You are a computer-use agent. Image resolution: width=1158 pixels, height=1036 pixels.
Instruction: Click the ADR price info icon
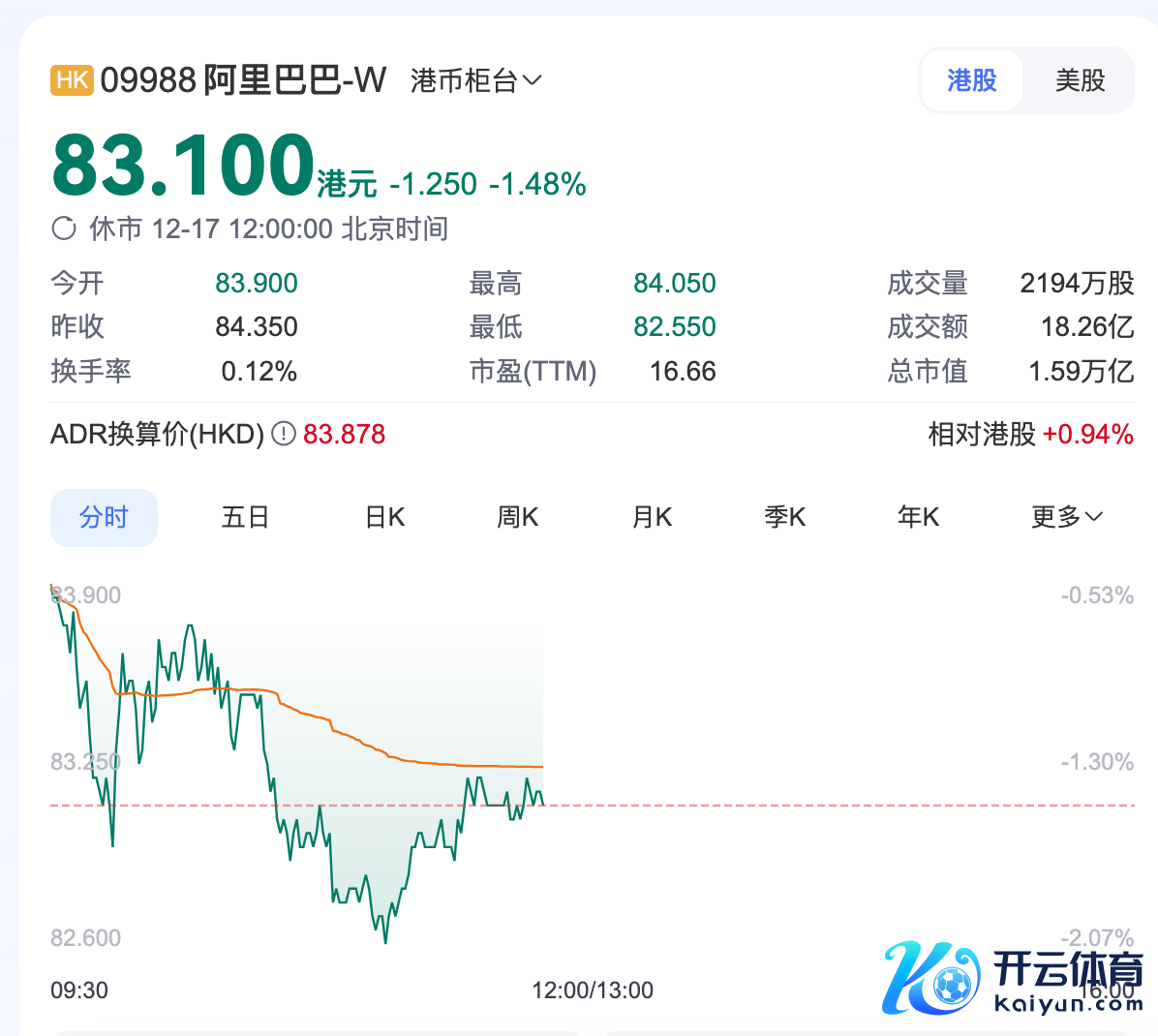pos(283,434)
